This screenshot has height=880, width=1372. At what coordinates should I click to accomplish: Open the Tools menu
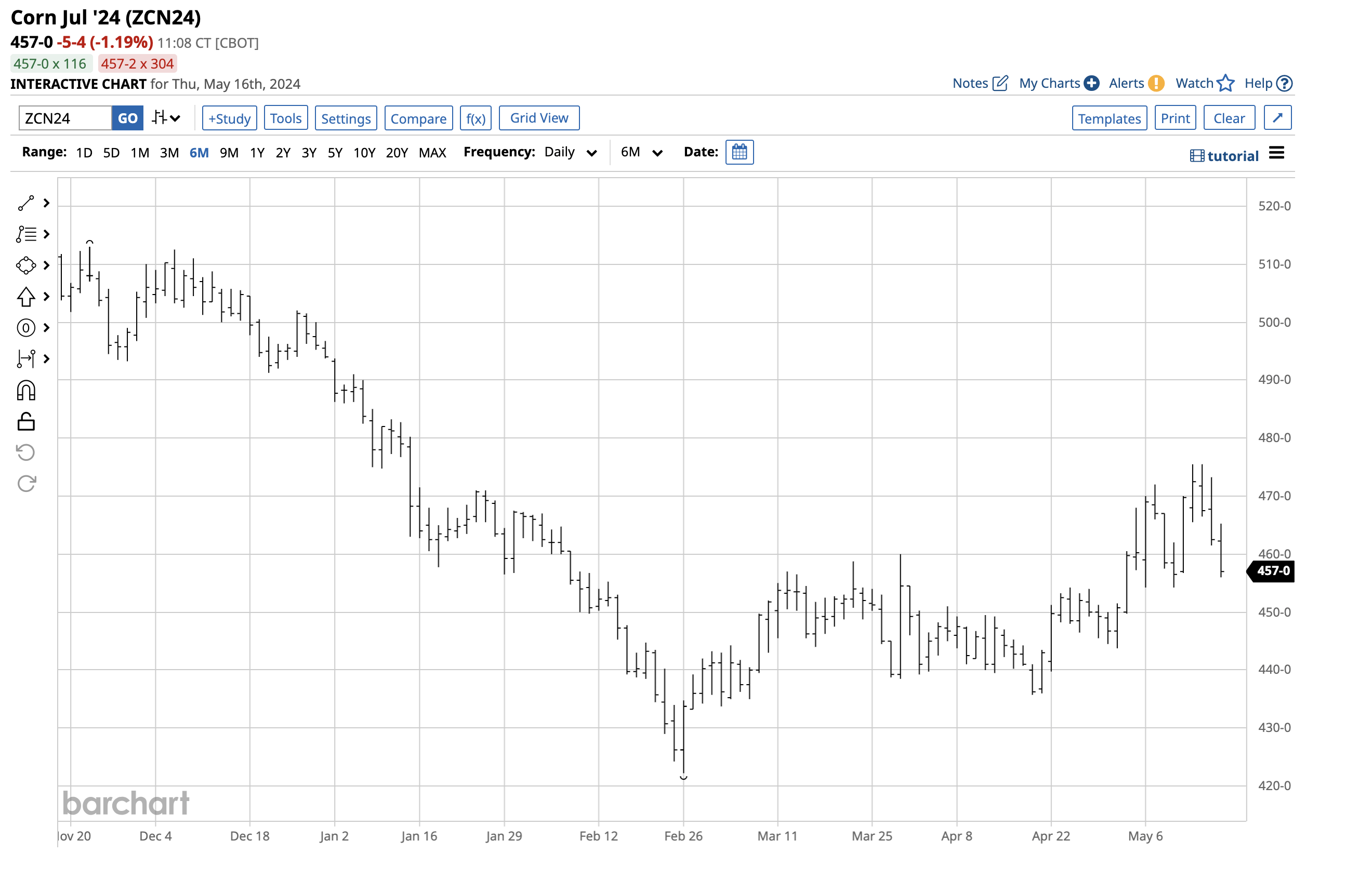click(x=286, y=118)
